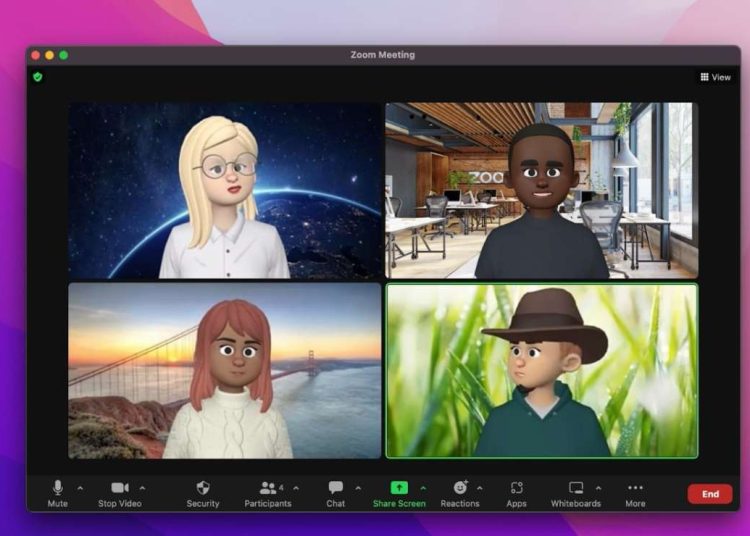This screenshot has height=536, width=750.
Task: Click the green Share Screen button
Action: [399, 493]
